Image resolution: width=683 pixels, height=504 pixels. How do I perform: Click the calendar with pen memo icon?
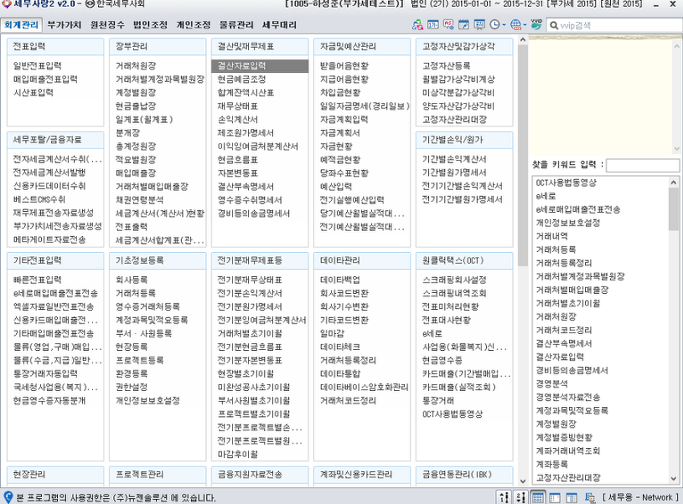pos(463,25)
